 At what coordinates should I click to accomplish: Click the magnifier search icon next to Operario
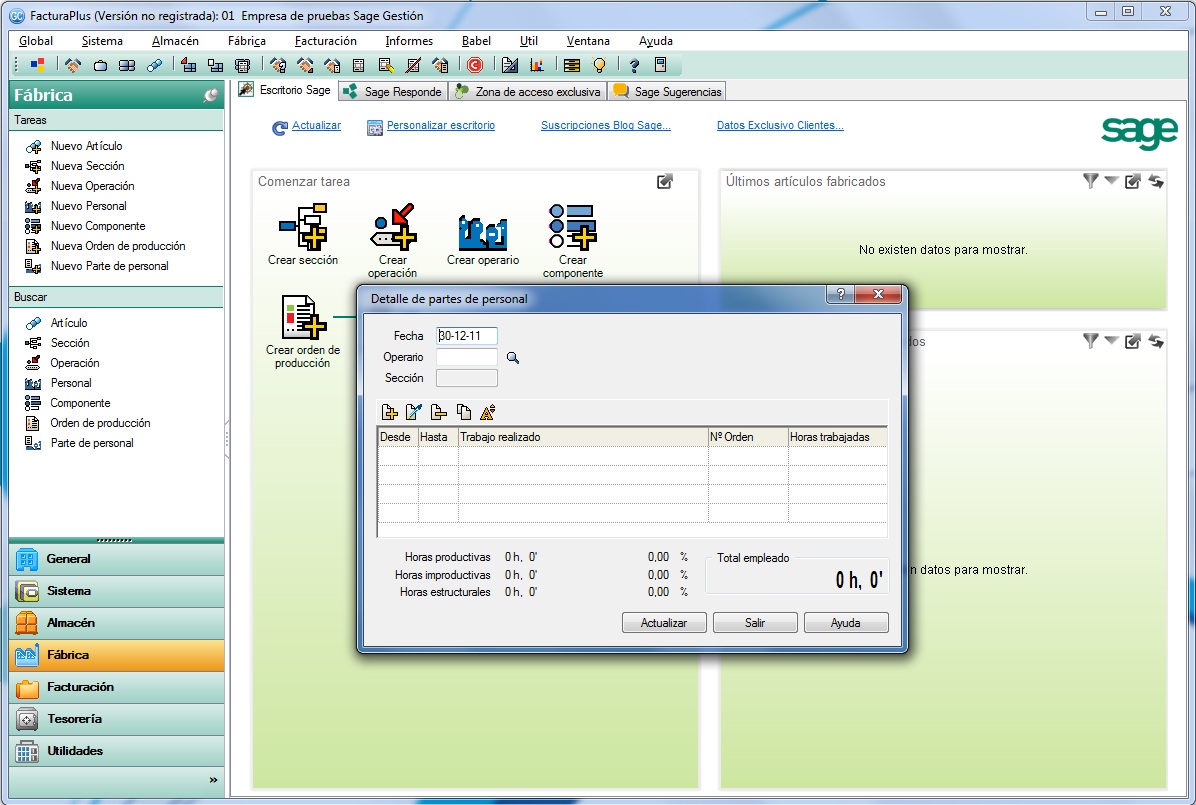point(513,357)
